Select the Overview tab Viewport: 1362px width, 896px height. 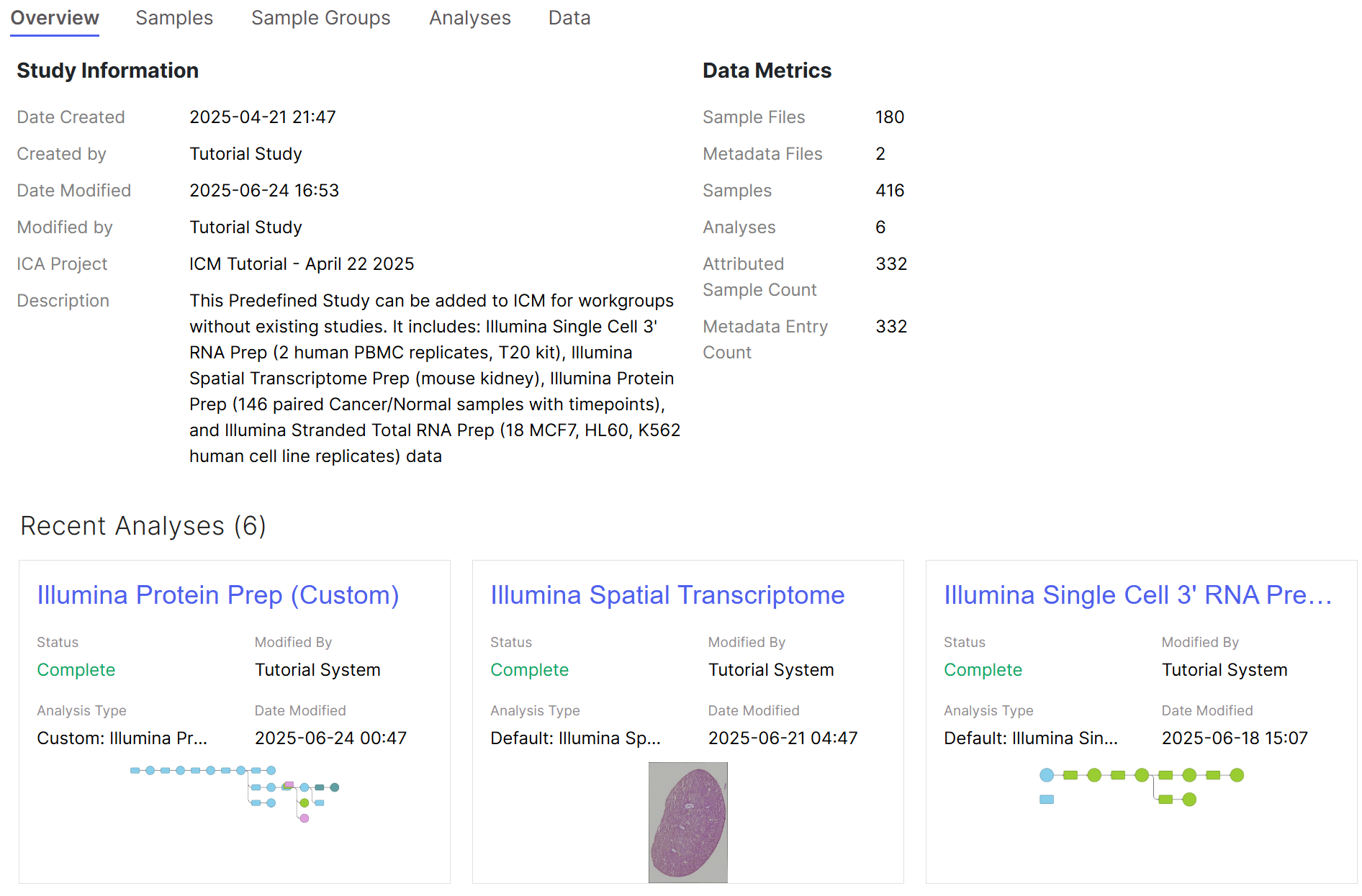[x=55, y=18]
